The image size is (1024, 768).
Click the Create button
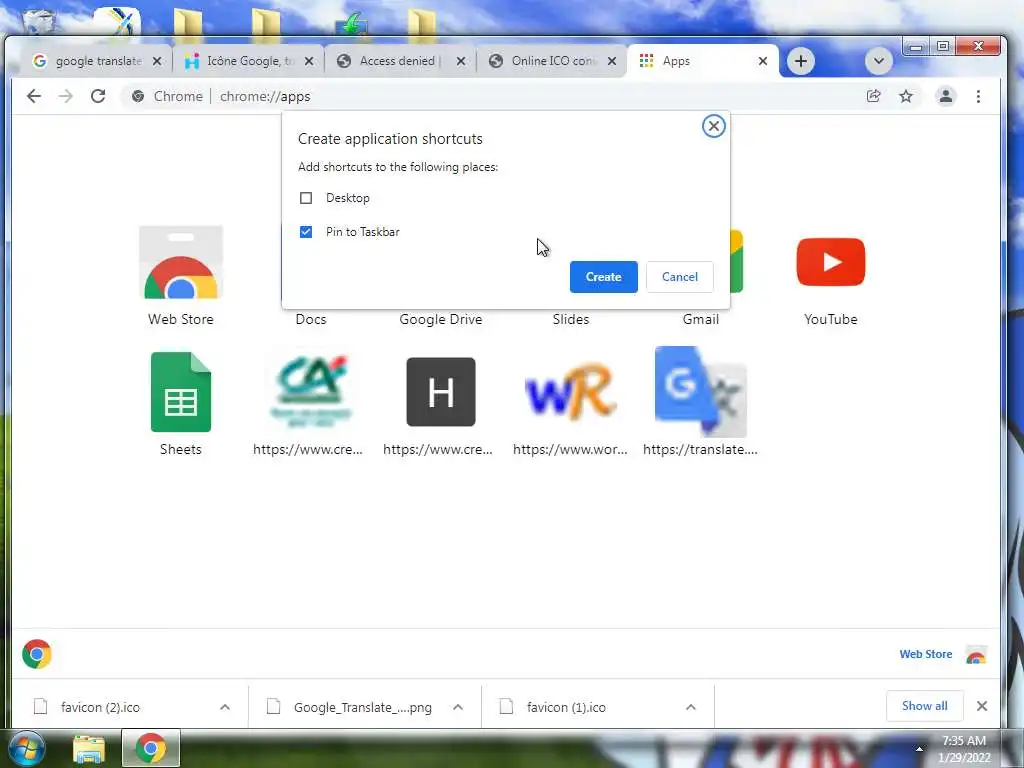pos(603,277)
